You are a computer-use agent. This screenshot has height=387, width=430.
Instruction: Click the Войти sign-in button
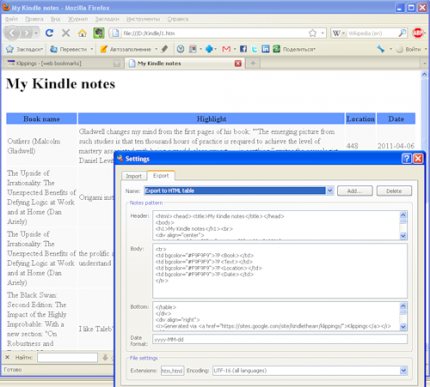tap(409, 49)
